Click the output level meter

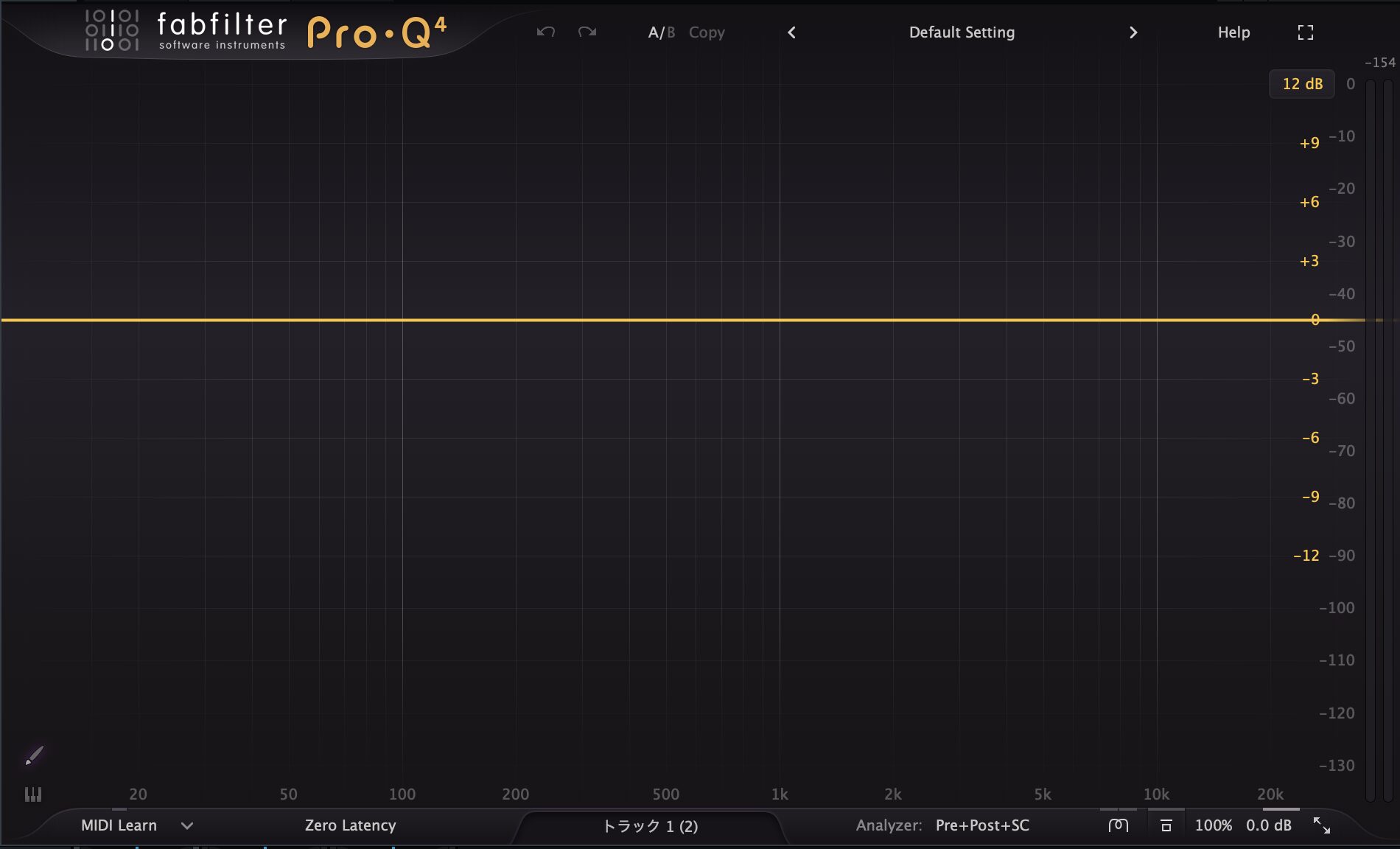point(1379,441)
